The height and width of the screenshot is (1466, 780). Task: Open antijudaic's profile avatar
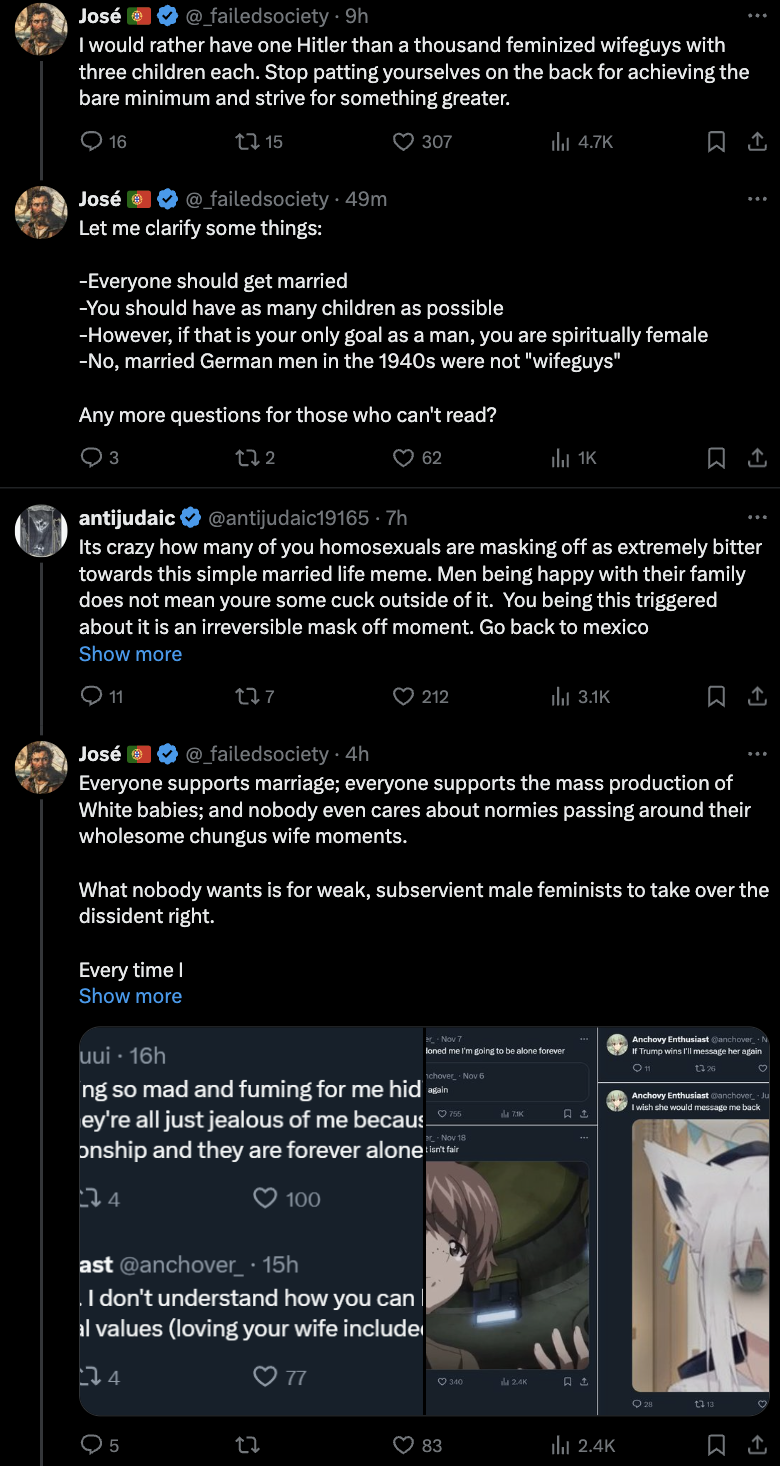(41, 530)
